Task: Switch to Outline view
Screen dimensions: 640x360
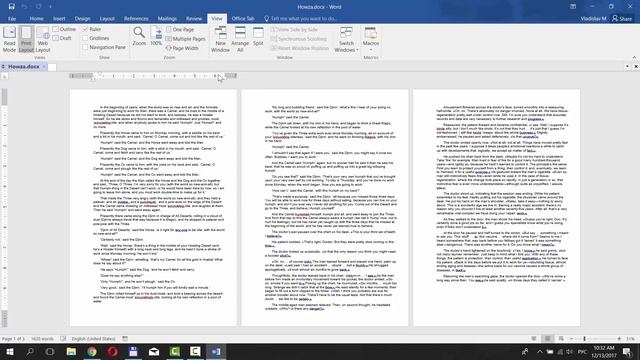Action: pos(64,29)
